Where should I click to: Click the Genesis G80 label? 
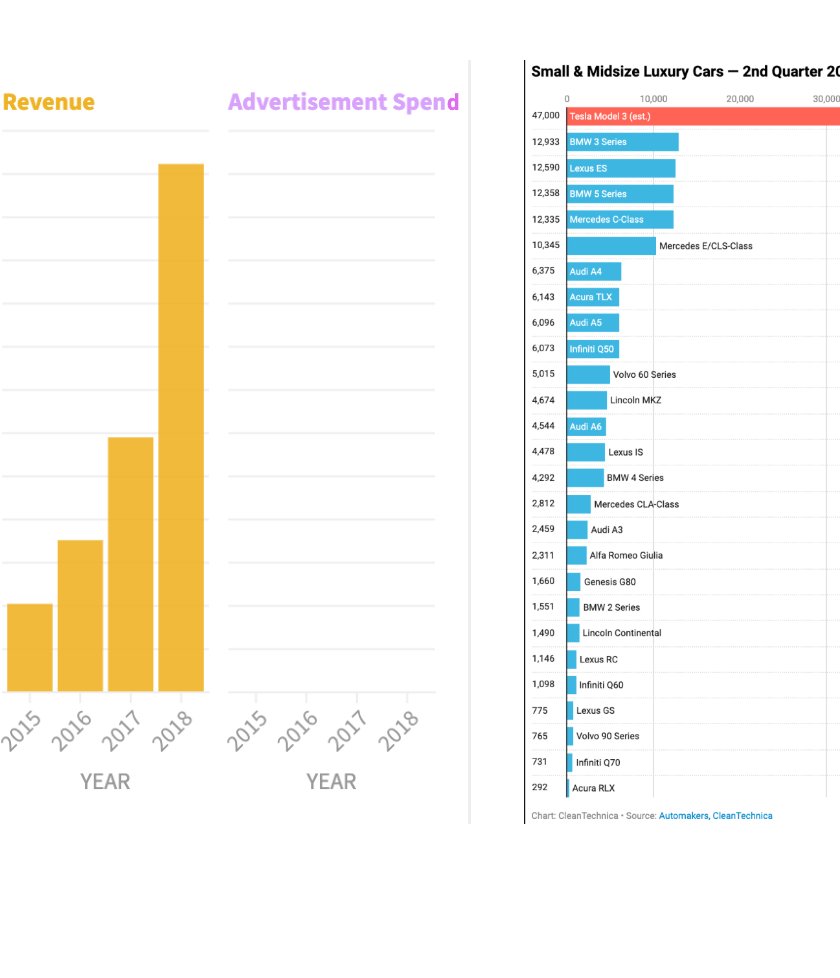pyautogui.click(x=610, y=582)
